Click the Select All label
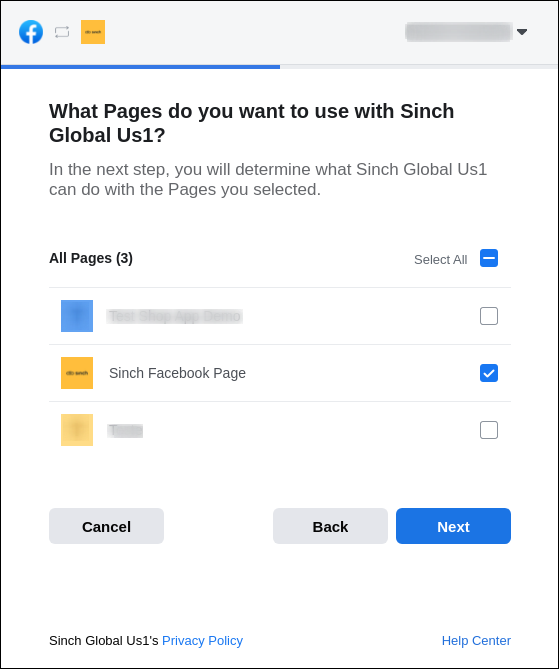 (440, 259)
